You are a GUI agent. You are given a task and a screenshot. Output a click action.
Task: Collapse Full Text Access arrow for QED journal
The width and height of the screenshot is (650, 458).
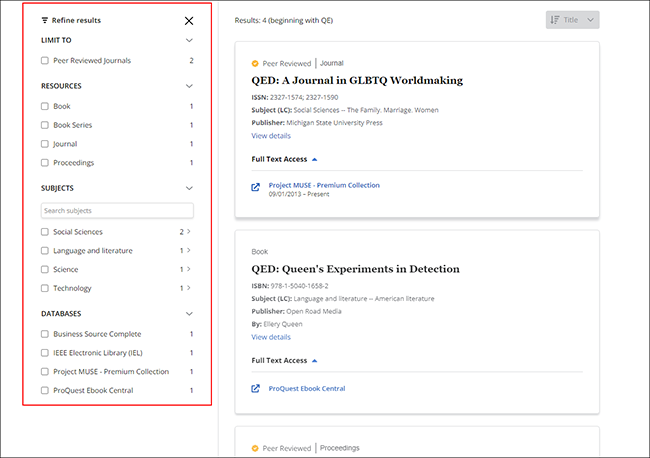[x=315, y=160]
